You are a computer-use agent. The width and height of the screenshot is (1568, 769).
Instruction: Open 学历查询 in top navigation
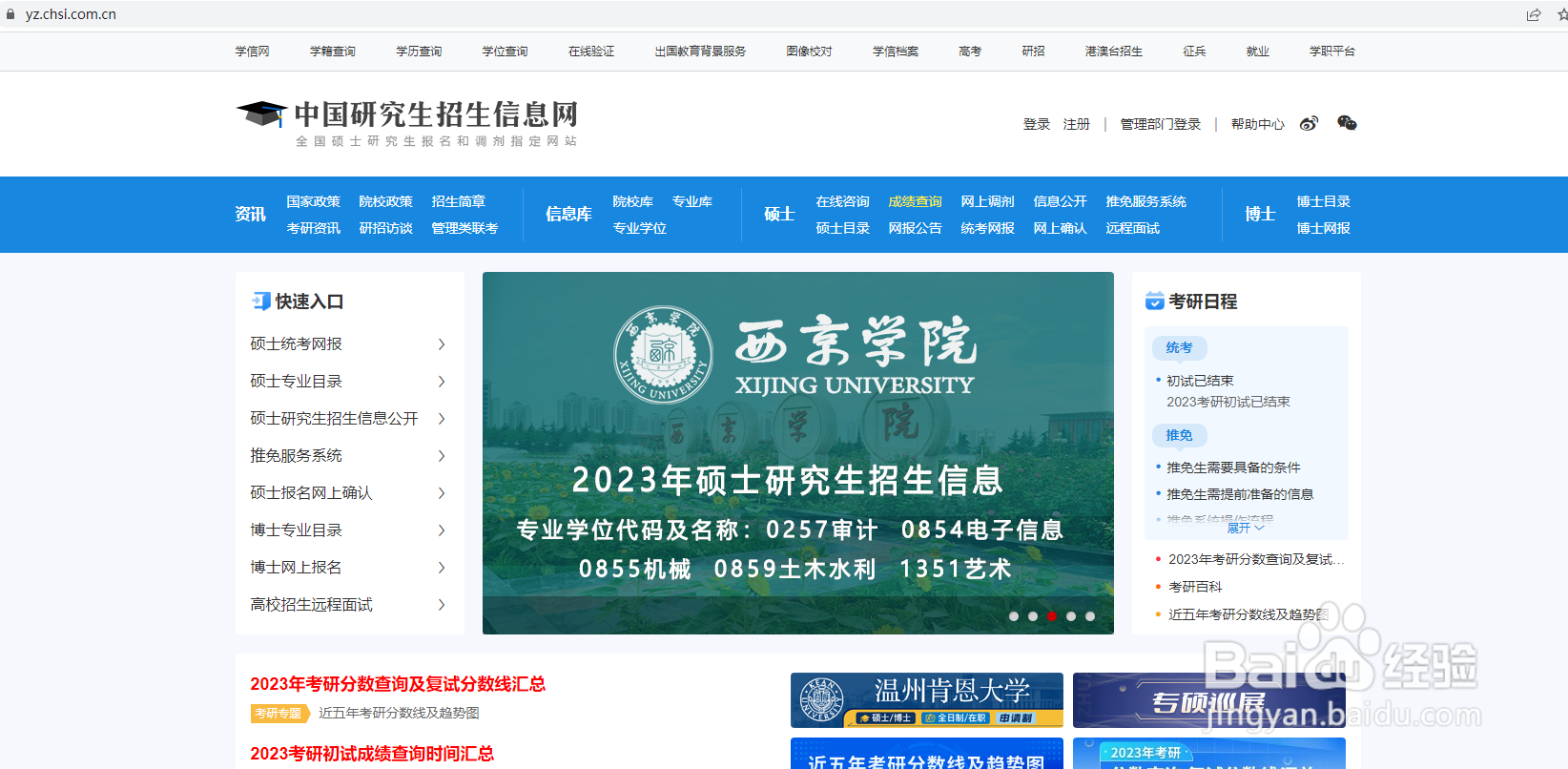(419, 52)
